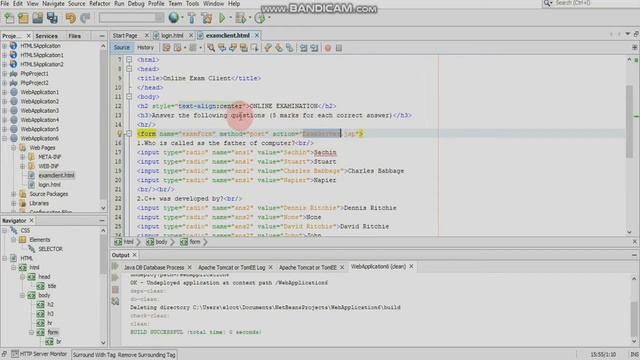This screenshot has width=640, height=360.
Task: Click the body breadcrumb below editor
Action: [x=157, y=242]
